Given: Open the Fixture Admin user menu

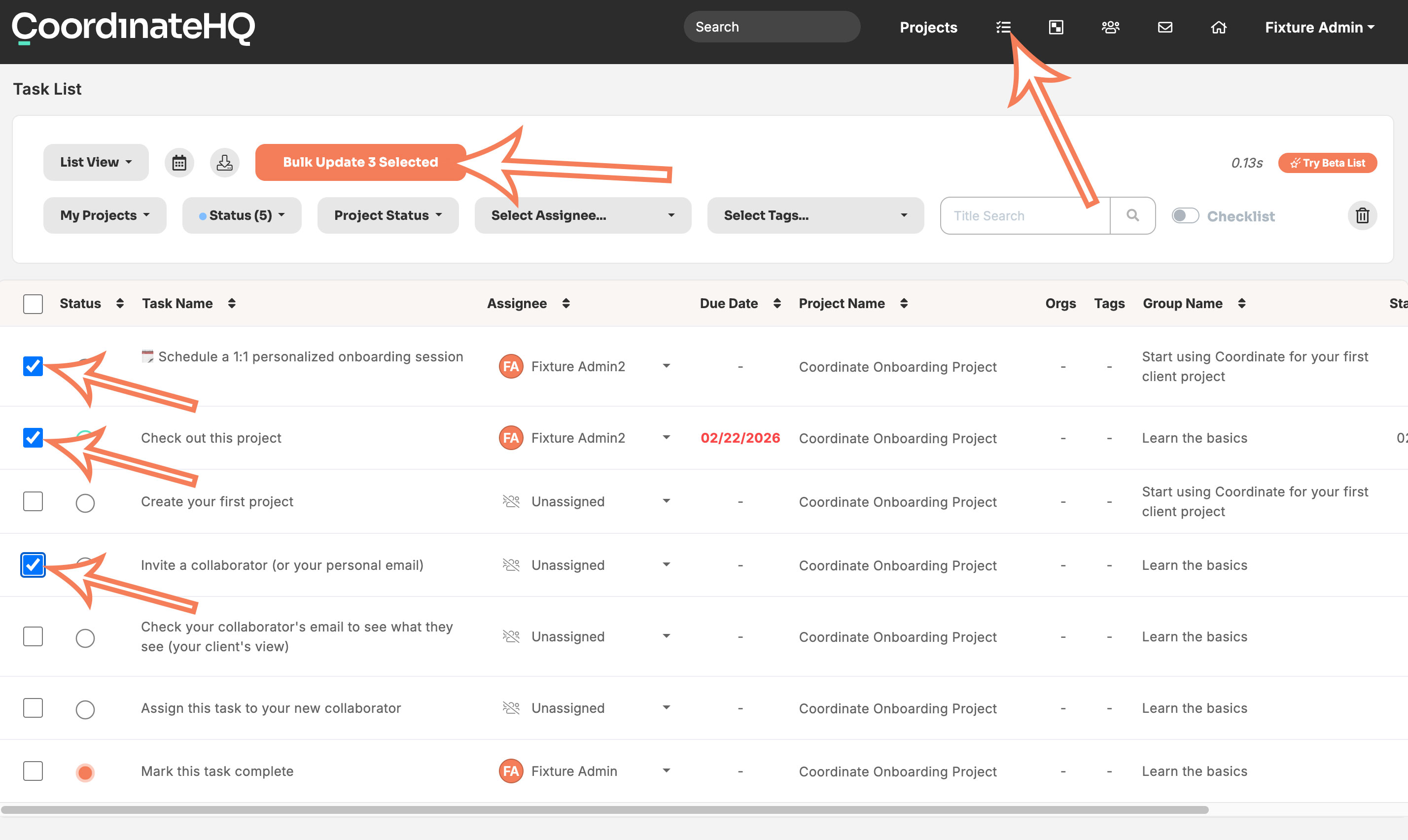Looking at the screenshot, I should (1320, 27).
